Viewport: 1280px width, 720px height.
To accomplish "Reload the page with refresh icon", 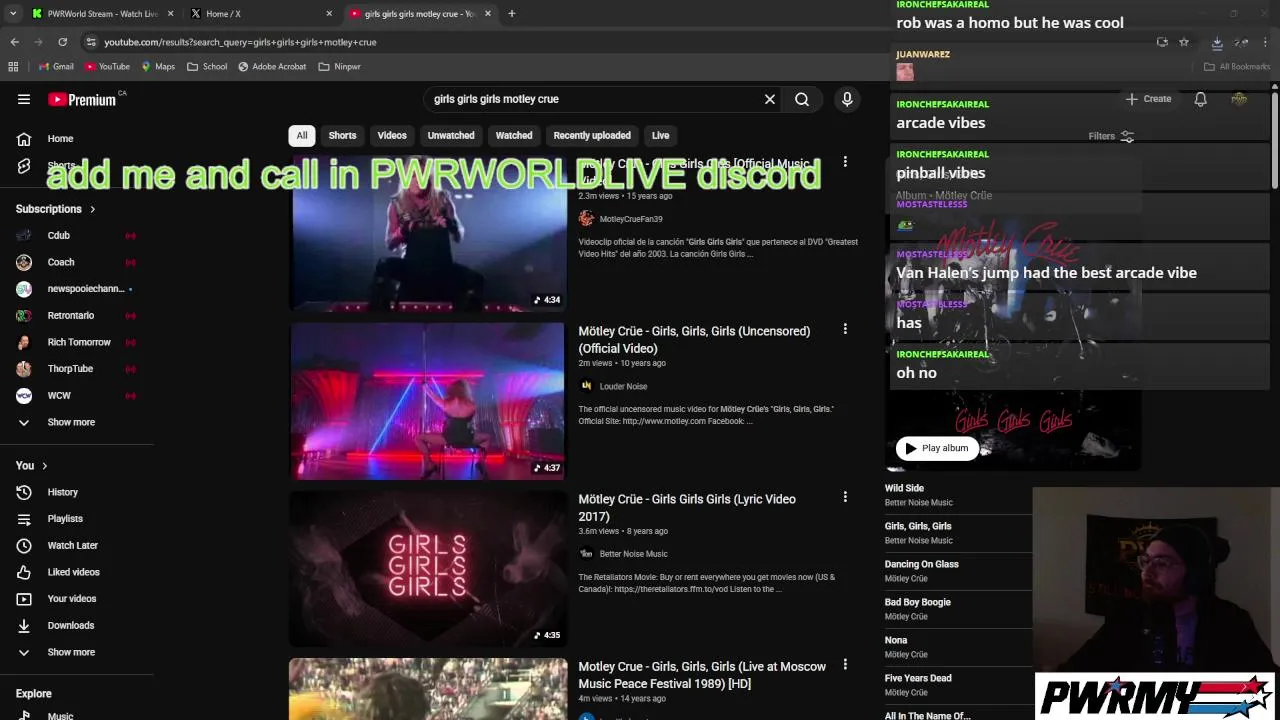I will click(x=62, y=42).
